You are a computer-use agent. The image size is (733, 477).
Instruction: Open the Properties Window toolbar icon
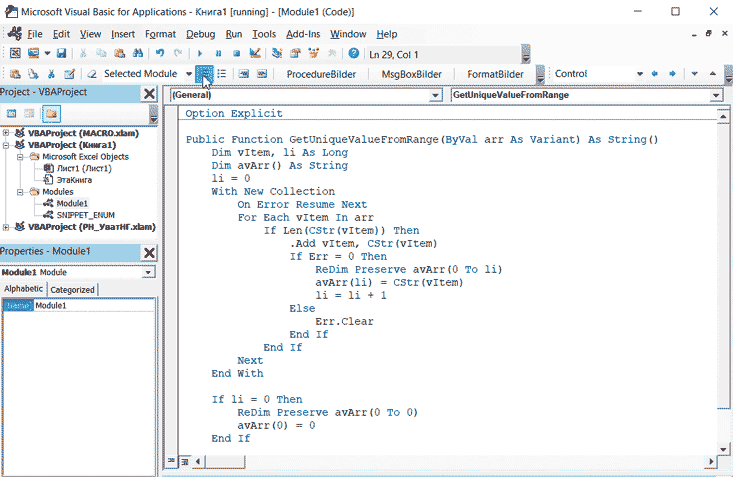(x=295, y=53)
